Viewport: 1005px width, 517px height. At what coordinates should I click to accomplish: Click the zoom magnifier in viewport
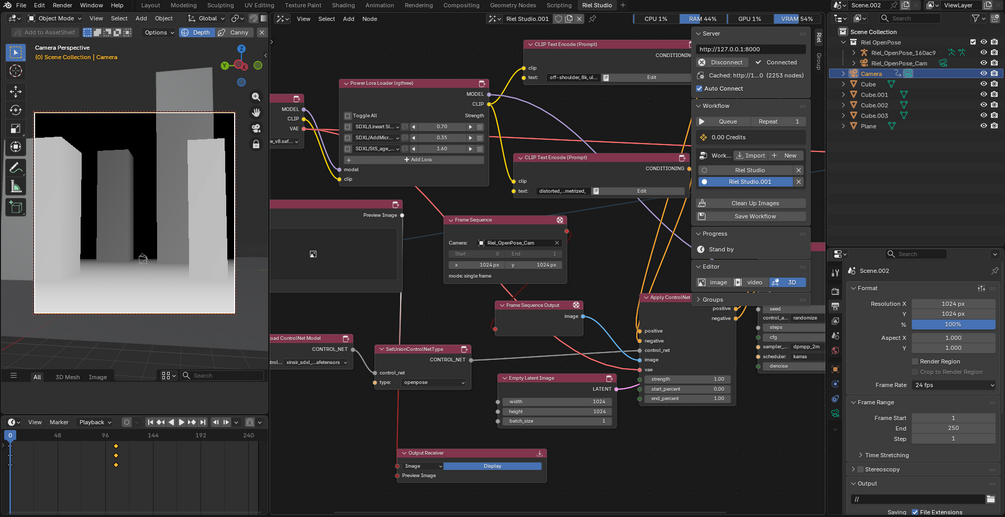[x=256, y=97]
